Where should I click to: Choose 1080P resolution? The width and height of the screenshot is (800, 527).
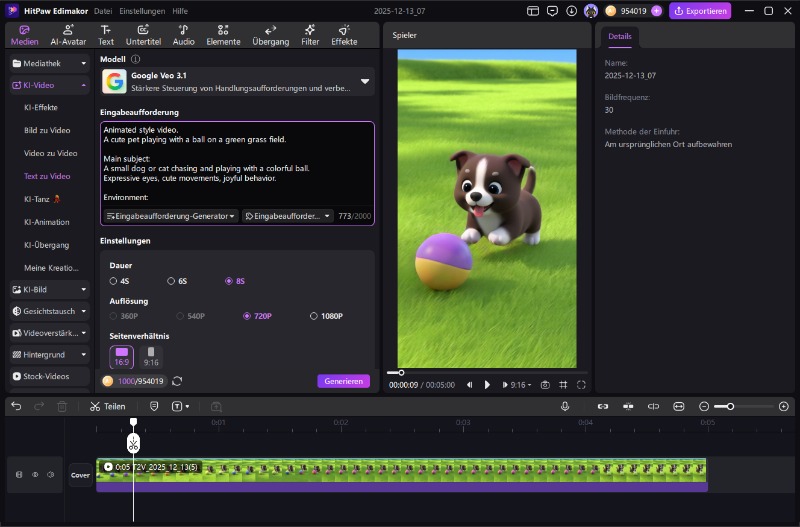[327, 316]
